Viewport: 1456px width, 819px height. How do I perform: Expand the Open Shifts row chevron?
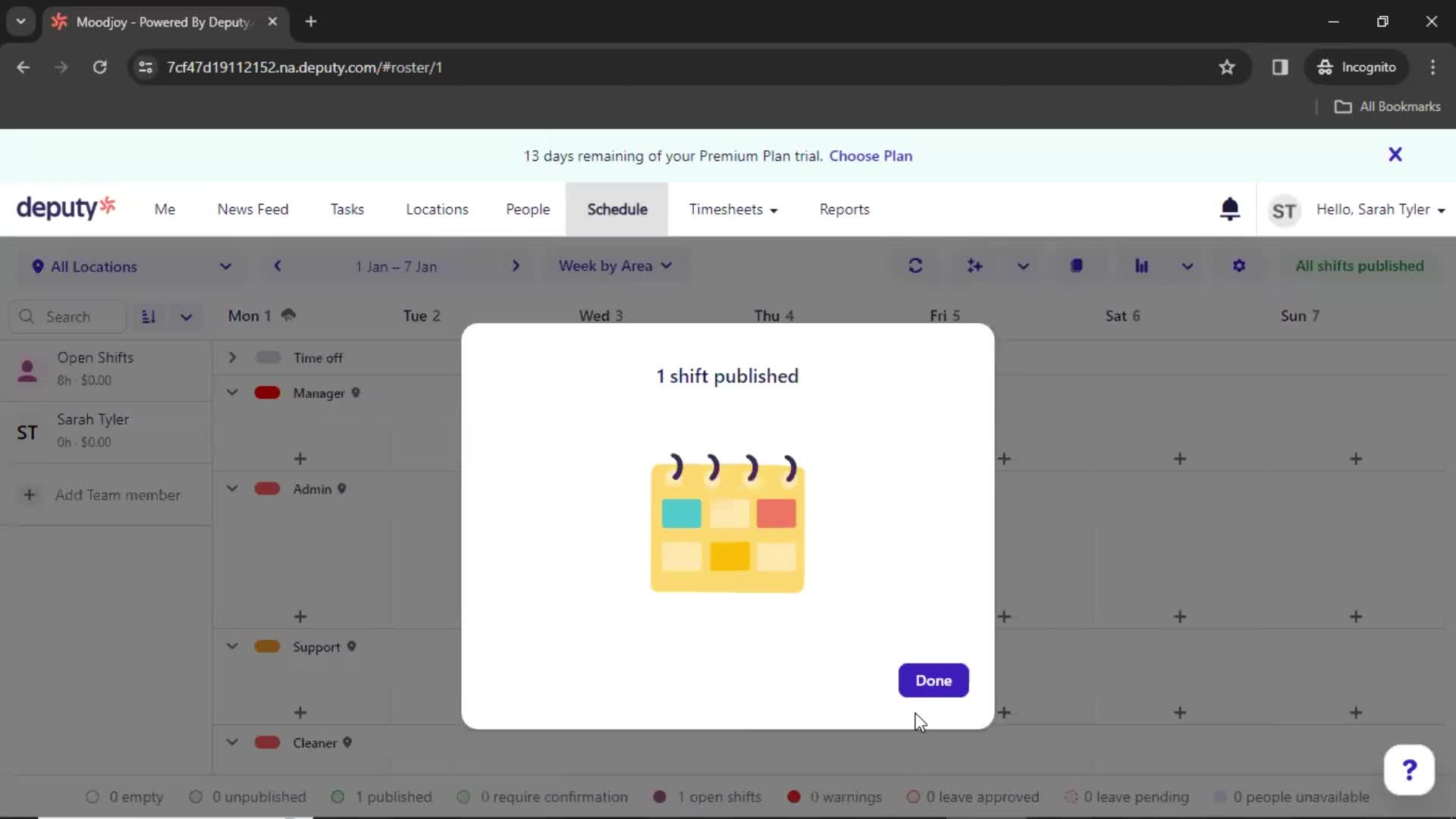coord(232,357)
